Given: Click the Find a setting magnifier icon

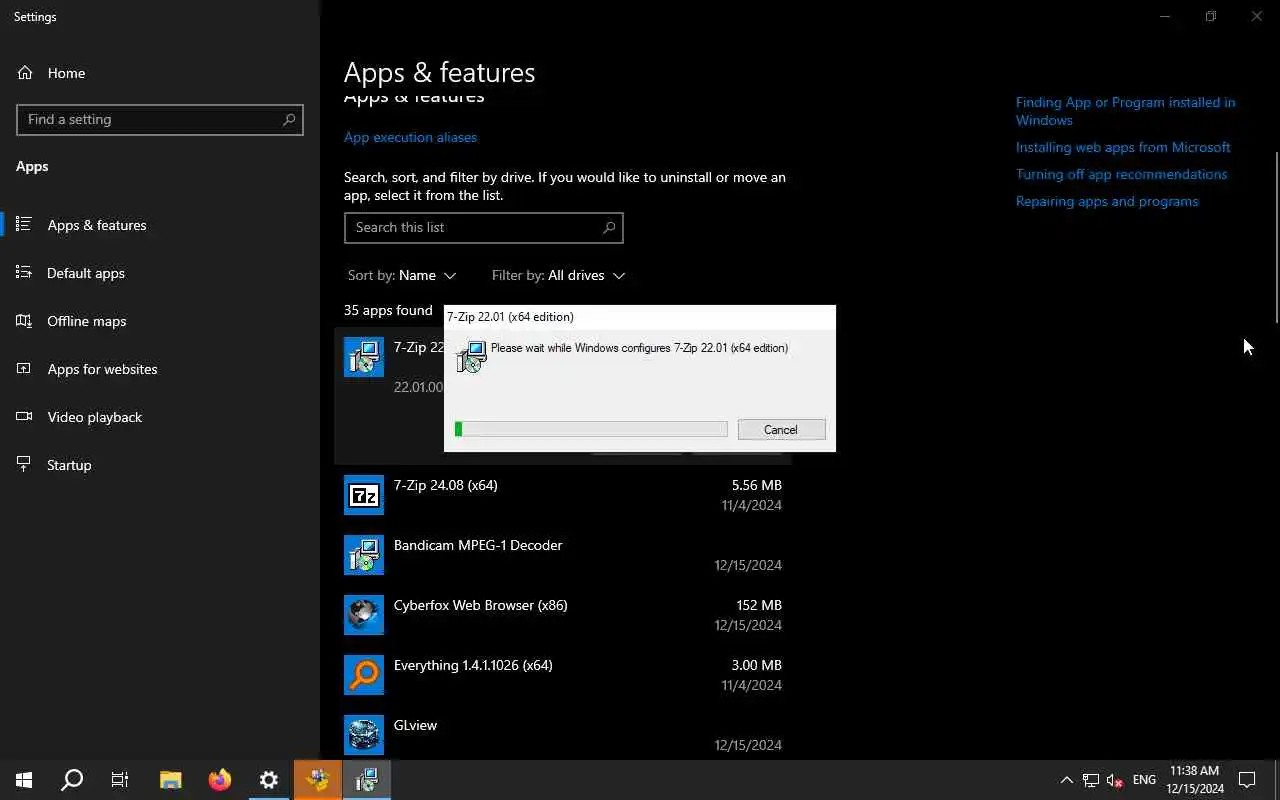Looking at the screenshot, I should [x=289, y=119].
